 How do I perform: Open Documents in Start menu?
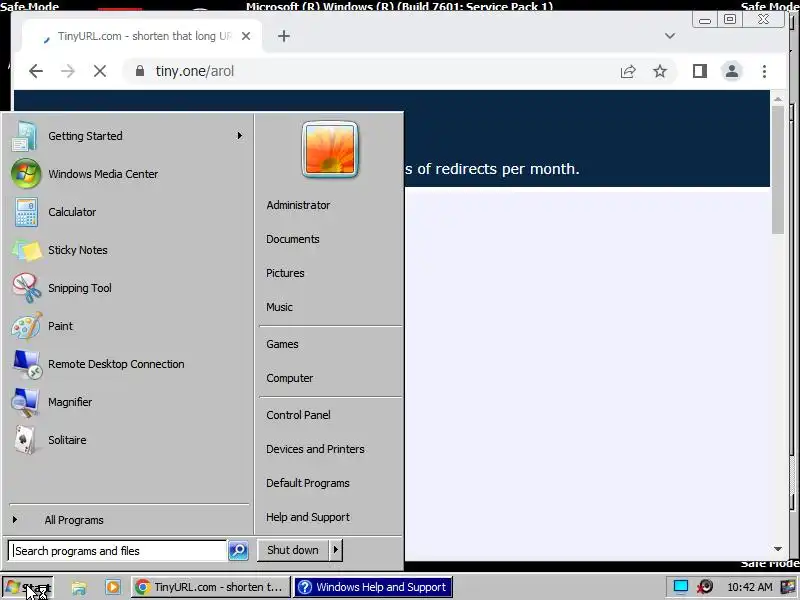click(x=293, y=239)
